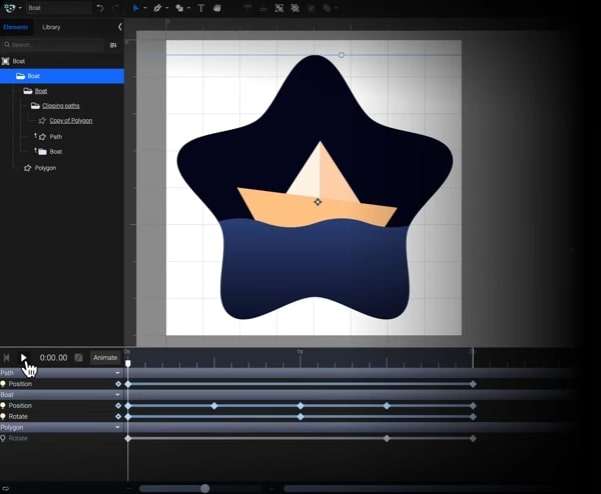This screenshot has height=494, width=601.
Task: Select the Pen drawing tool
Action: (157, 8)
